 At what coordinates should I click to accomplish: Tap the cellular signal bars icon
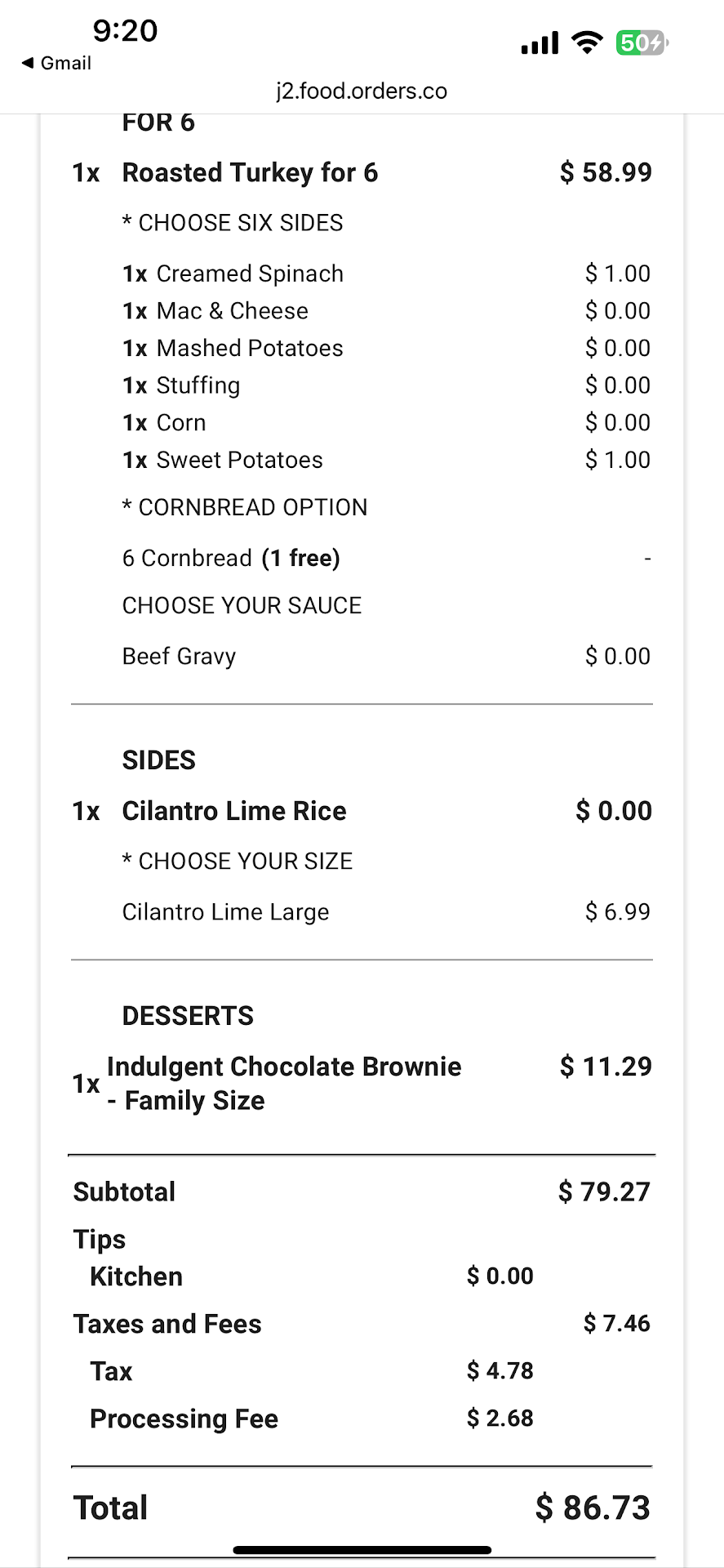(540, 42)
